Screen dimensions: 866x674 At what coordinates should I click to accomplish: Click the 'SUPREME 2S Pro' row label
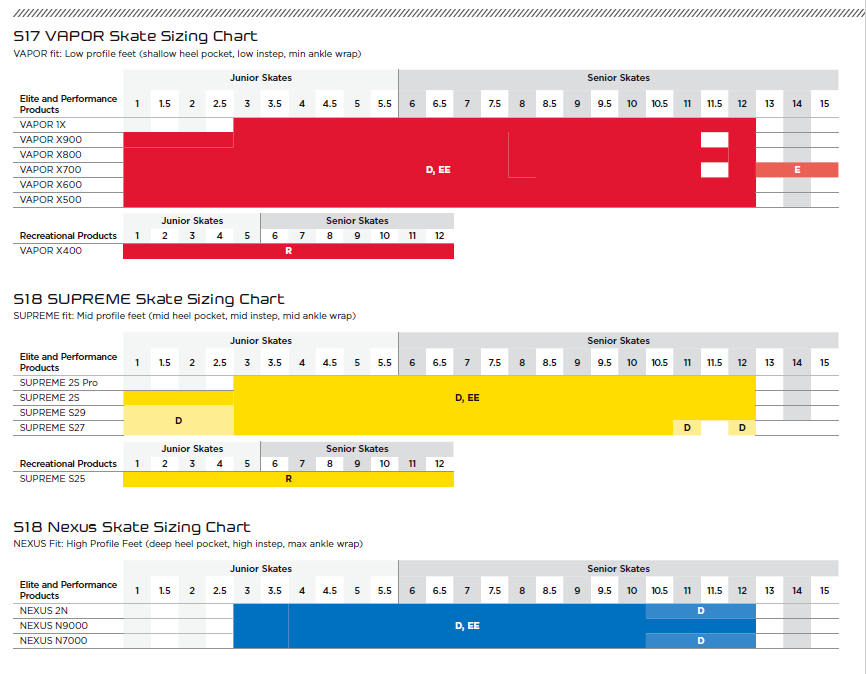pos(59,383)
